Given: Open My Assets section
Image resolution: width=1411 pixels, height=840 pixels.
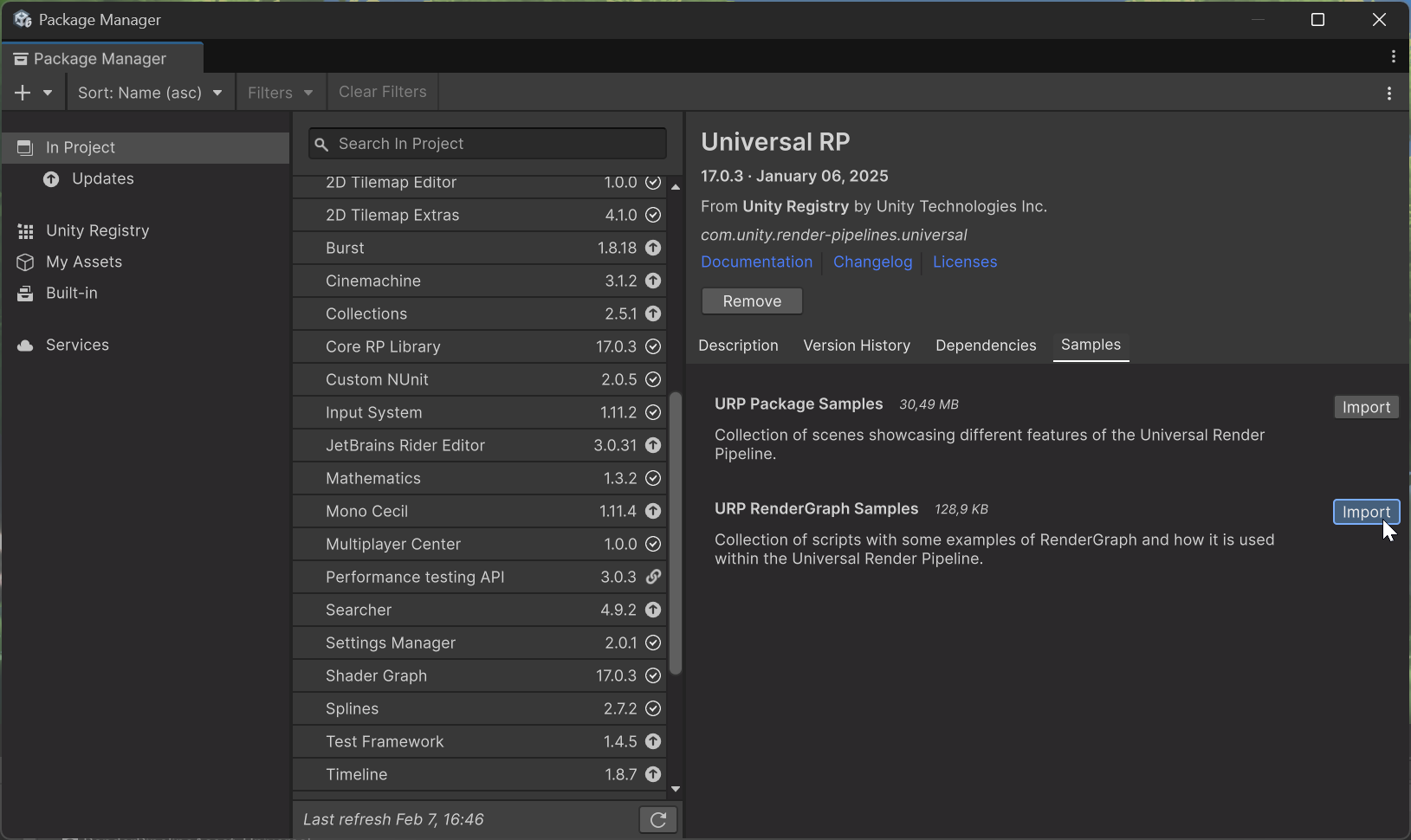Looking at the screenshot, I should pos(84,262).
